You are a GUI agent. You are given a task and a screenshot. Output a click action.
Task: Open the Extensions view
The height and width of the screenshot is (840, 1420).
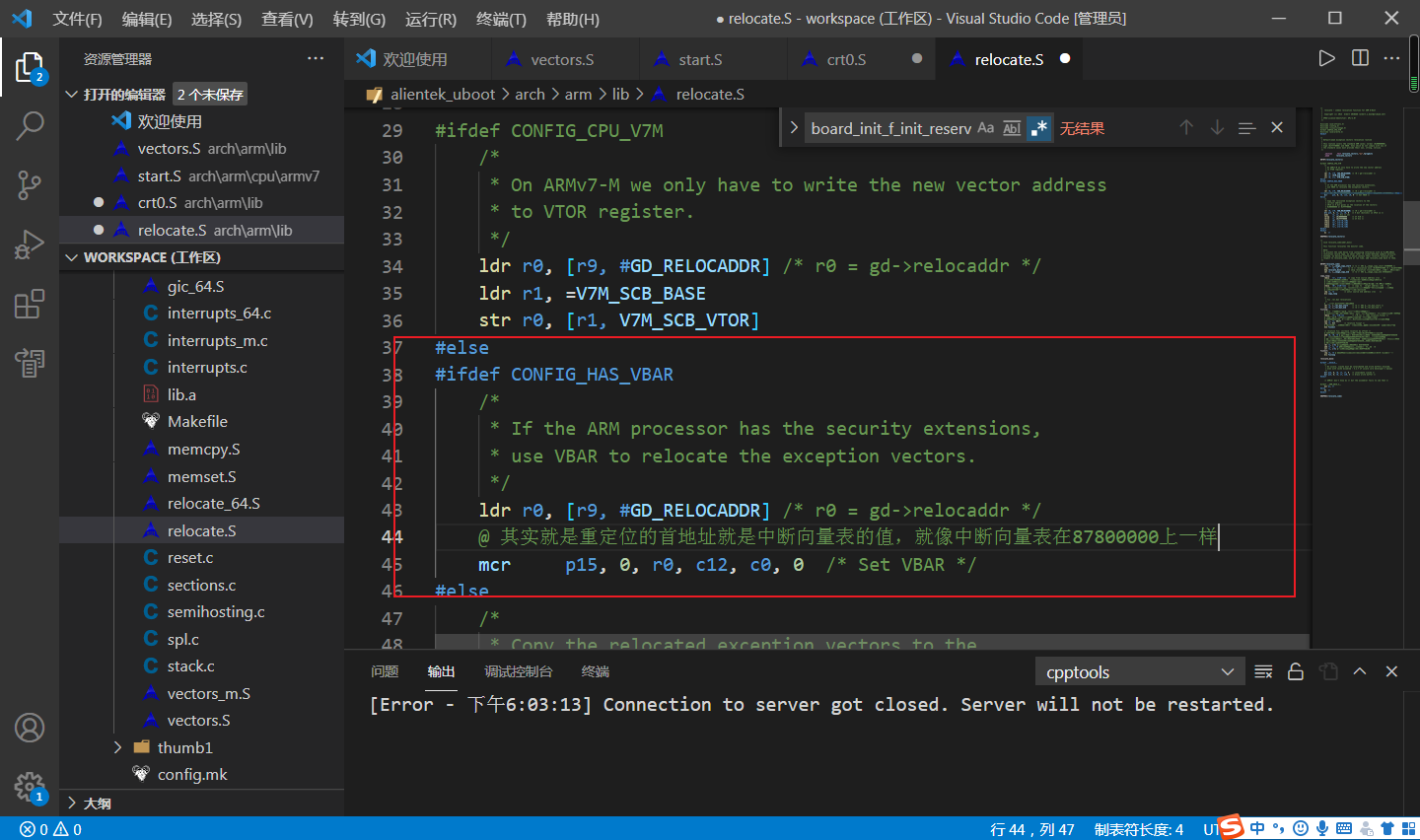30,304
